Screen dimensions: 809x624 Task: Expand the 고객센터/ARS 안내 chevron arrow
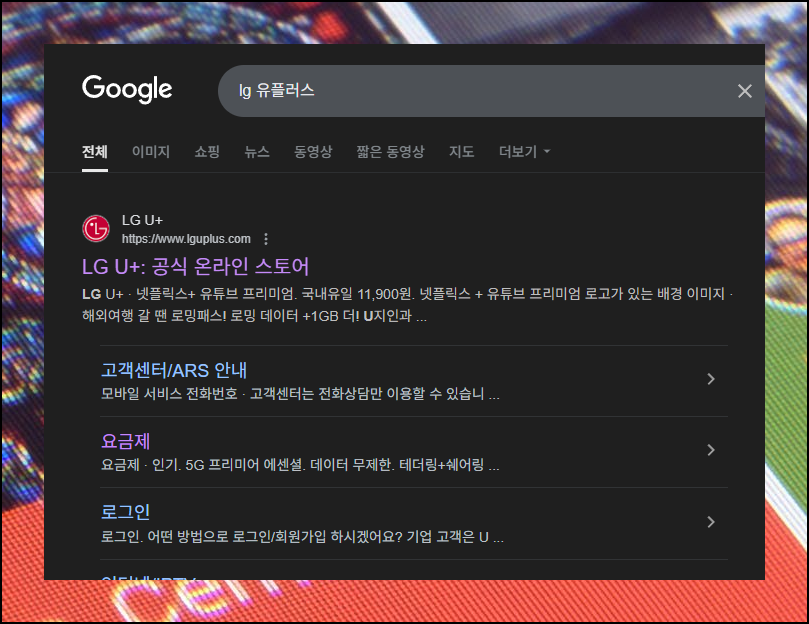pos(710,379)
